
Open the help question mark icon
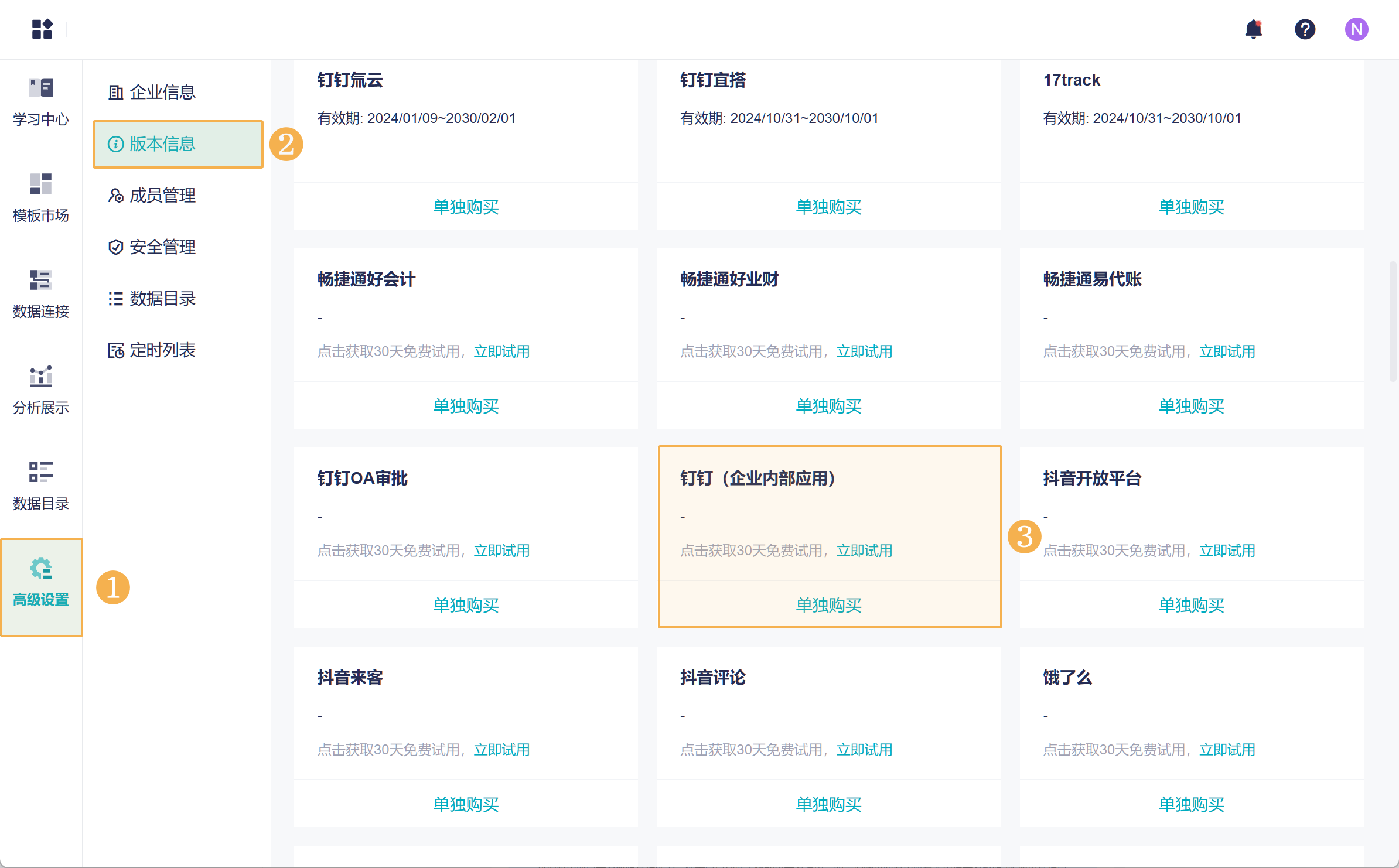click(x=1305, y=29)
